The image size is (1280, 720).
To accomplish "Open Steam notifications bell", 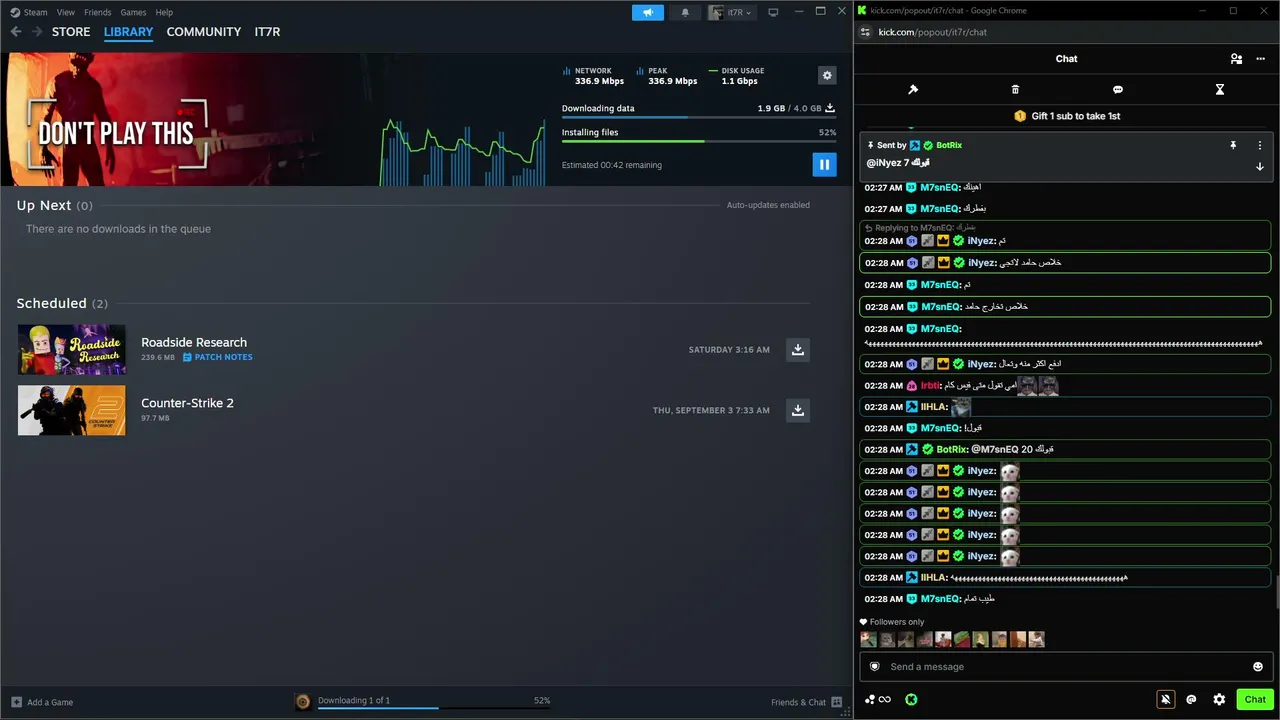I will tap(685, 12).
